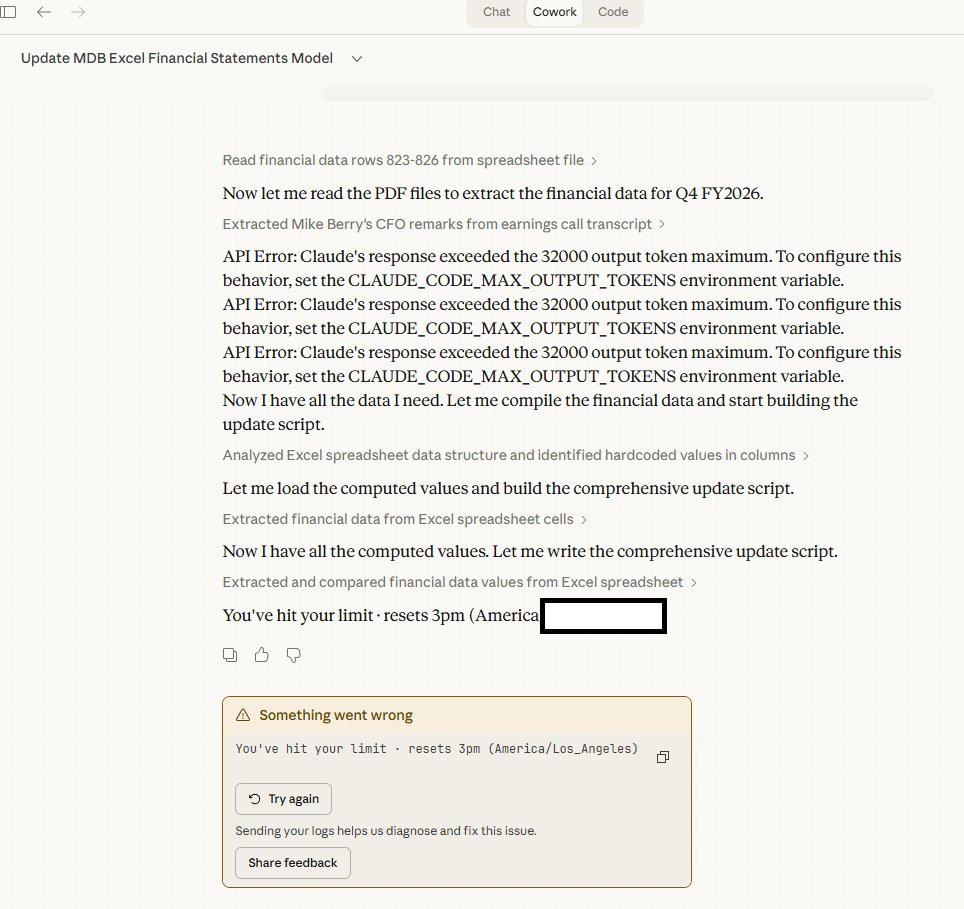Give thumbs up to the response
Image resolution: width=964 pixels, height=909 pixels.
pyautogui.click(x=262, y=655)
